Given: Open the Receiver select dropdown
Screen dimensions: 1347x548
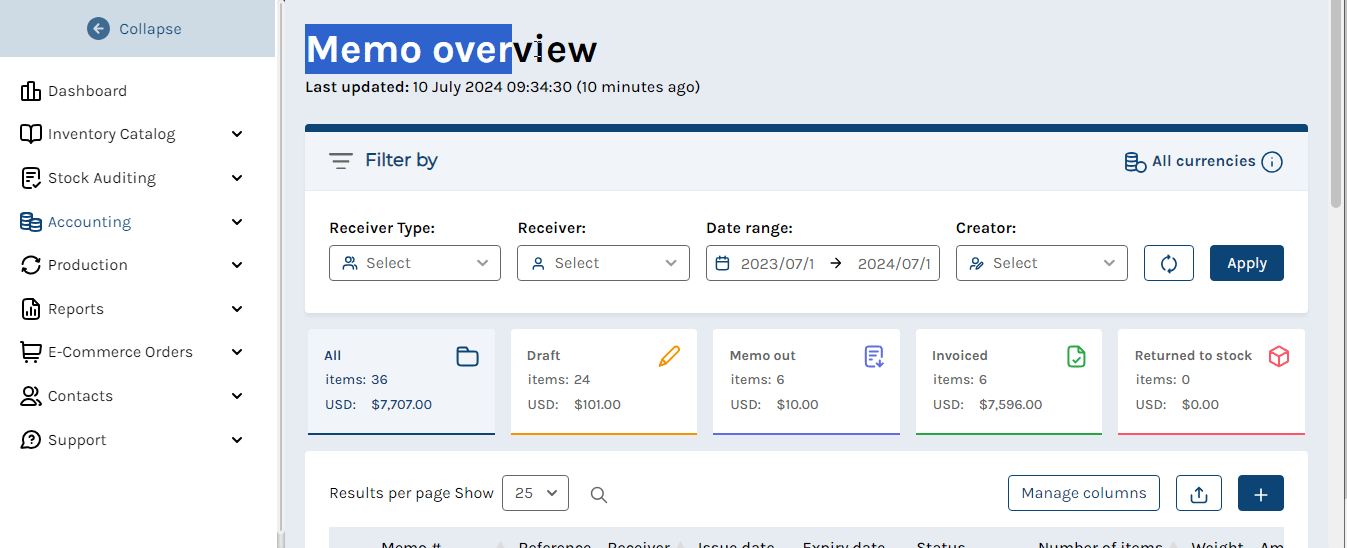Looking at the screenshot, I should coord(603,263).
